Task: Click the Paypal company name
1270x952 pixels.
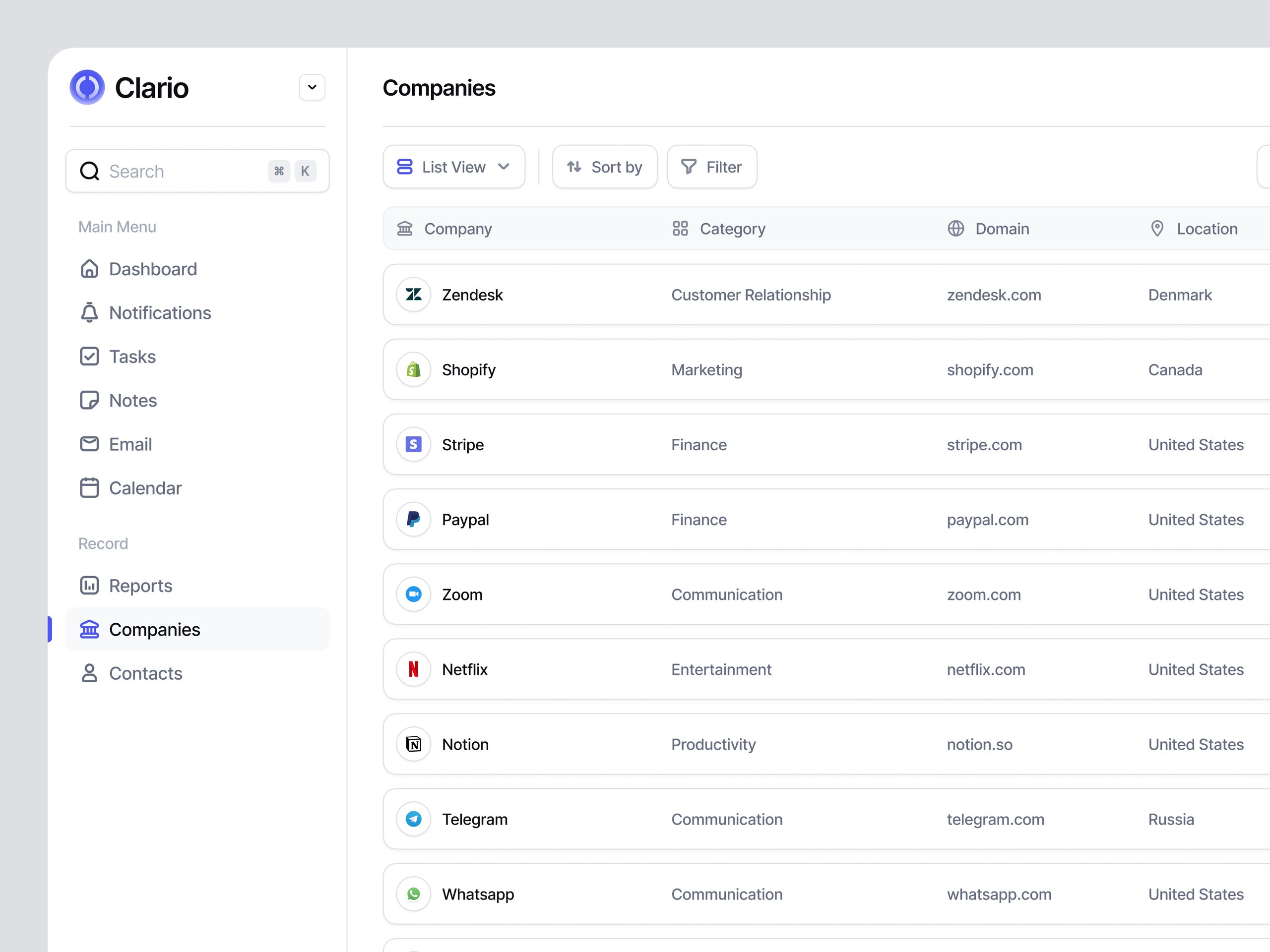Action: [465, 520]
